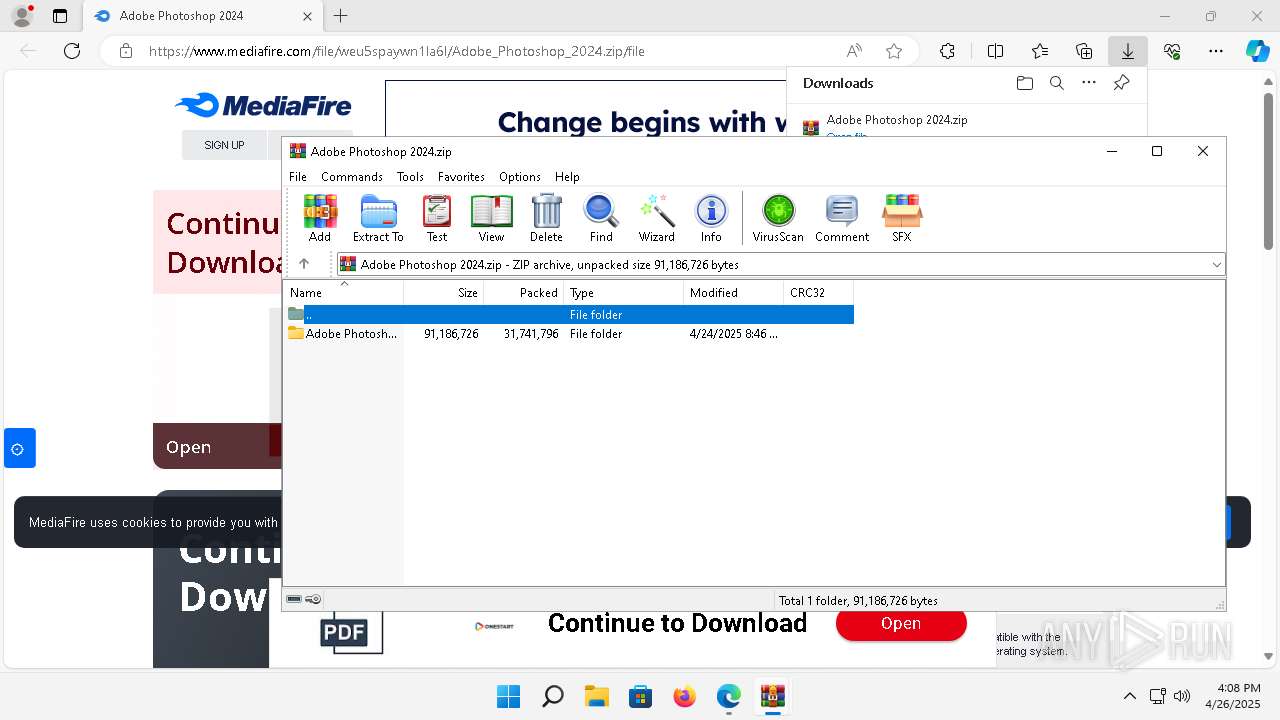1280x720 pixels.
Task: Open the Options menu
Action: click(x=520, y=176)
